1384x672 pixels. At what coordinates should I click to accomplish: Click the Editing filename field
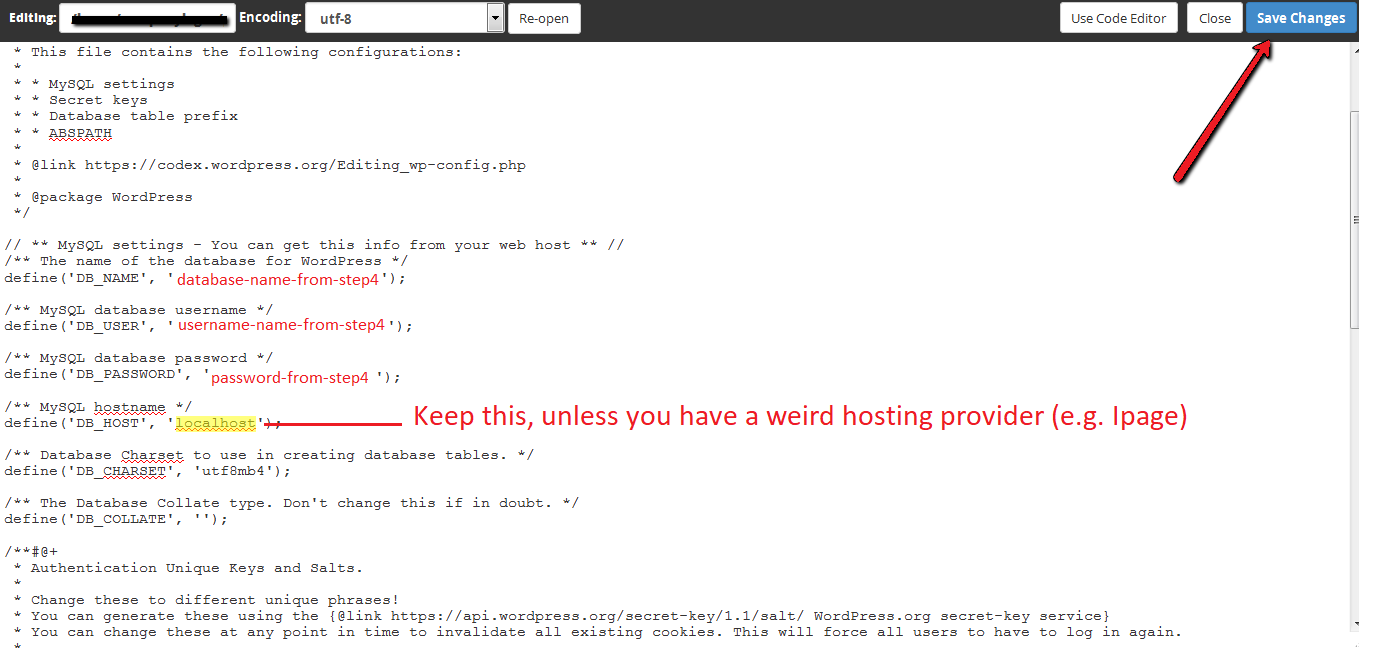(147, 17)
